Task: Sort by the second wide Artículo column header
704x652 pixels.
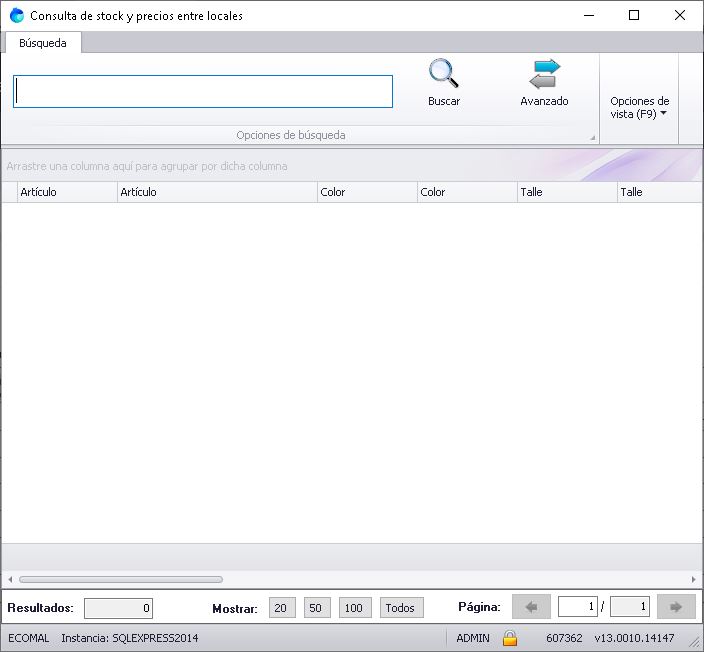Action: (x=217, y=192)
